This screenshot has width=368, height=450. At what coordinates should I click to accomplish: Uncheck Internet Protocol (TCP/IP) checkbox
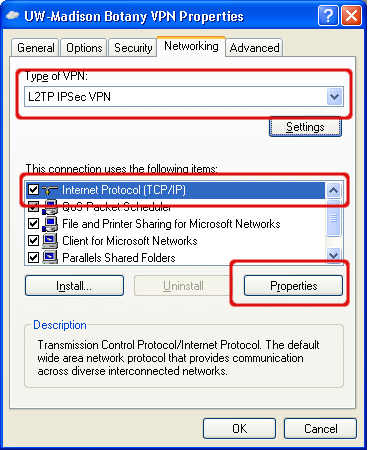point(33,190)
